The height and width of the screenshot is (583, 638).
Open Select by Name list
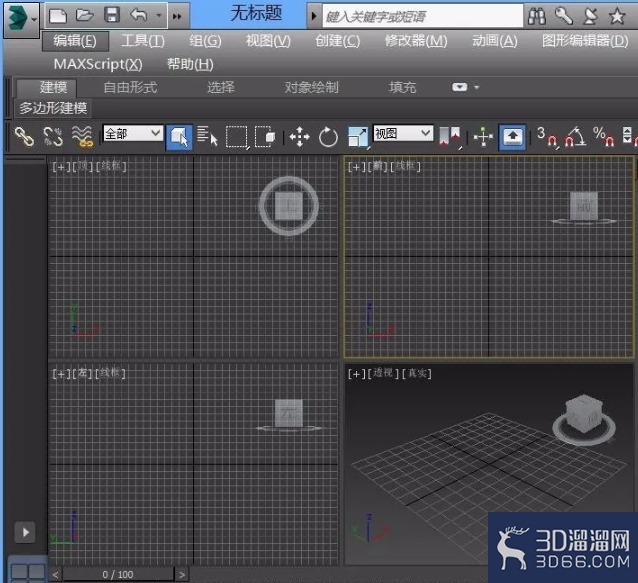click(x=208, y=136)
